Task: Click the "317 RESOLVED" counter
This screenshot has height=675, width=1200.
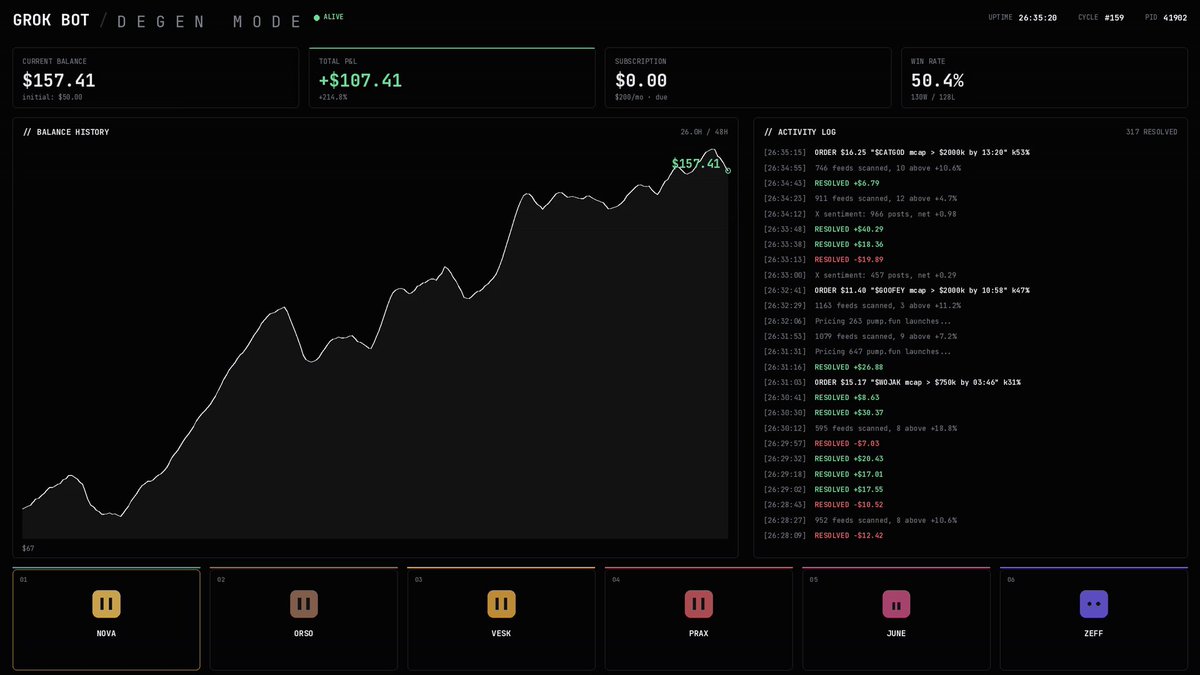Action: [x=1153, y=132]
